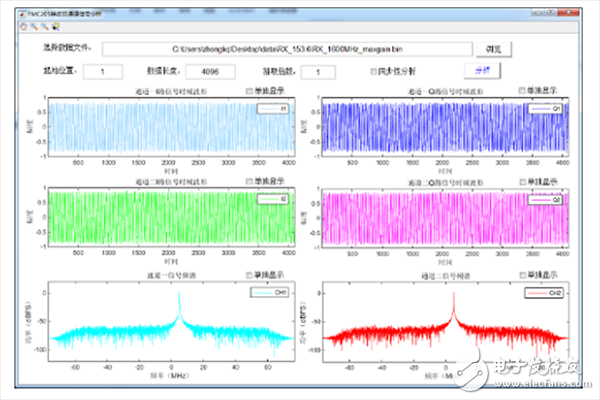Check 单独显示 above the Q1 waveform plot
Screen dimensions: 600x400
(522, 92)
